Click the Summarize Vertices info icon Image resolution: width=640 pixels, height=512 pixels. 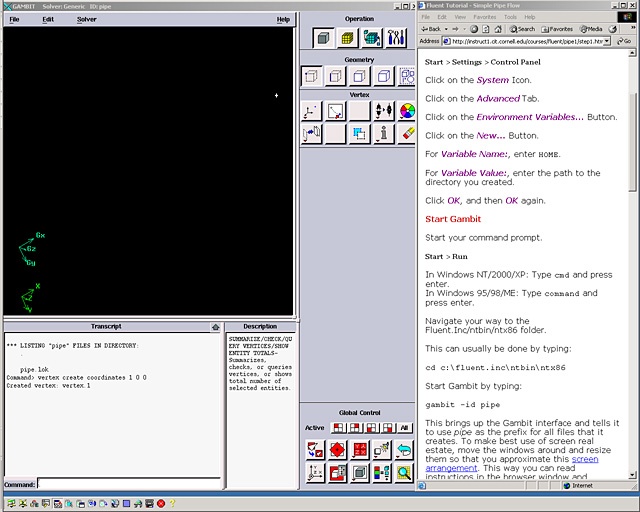384,134
